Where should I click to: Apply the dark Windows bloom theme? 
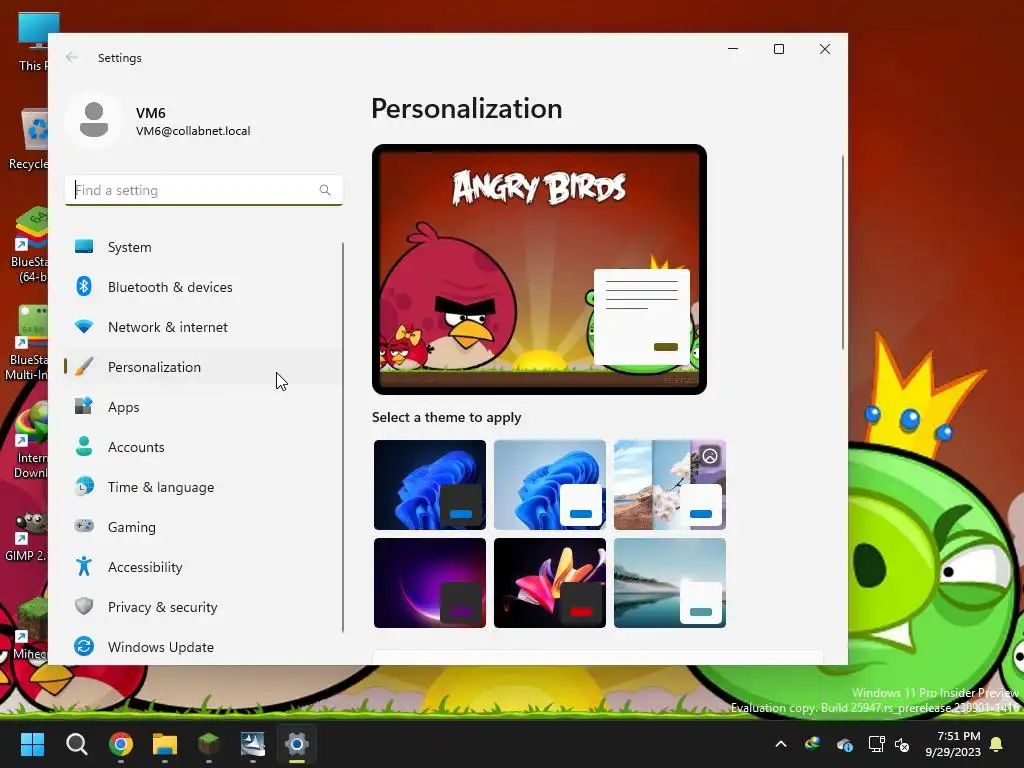pyautogui.click(x=430, y=485)
